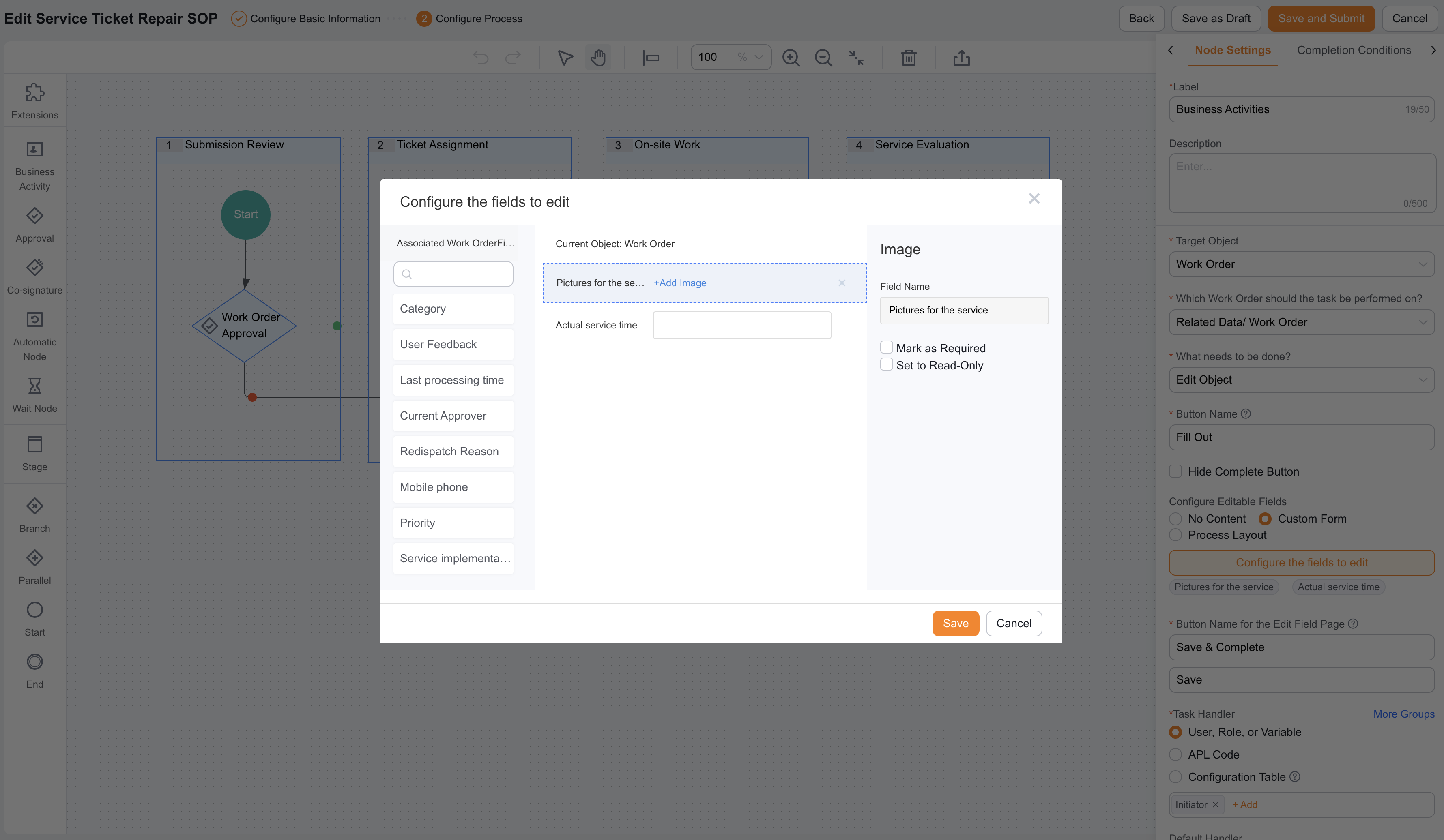Open Target Object Work Order dropdown

[x=1301, y=264]
